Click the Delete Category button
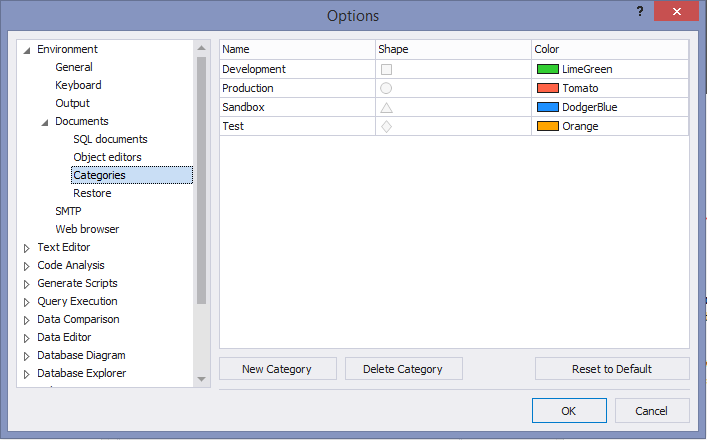707x440 pixels. (x=403, y=369)
